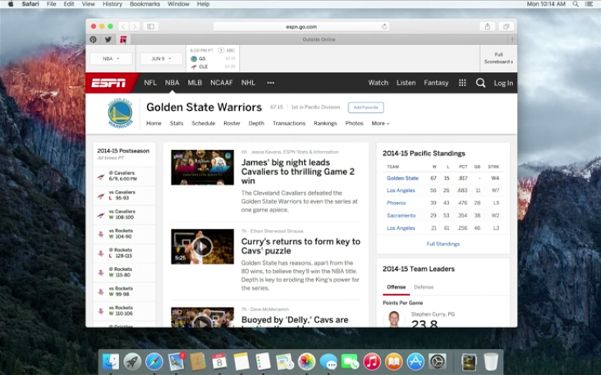
Task: Open the History menu
Action: [x=112, y=4]
